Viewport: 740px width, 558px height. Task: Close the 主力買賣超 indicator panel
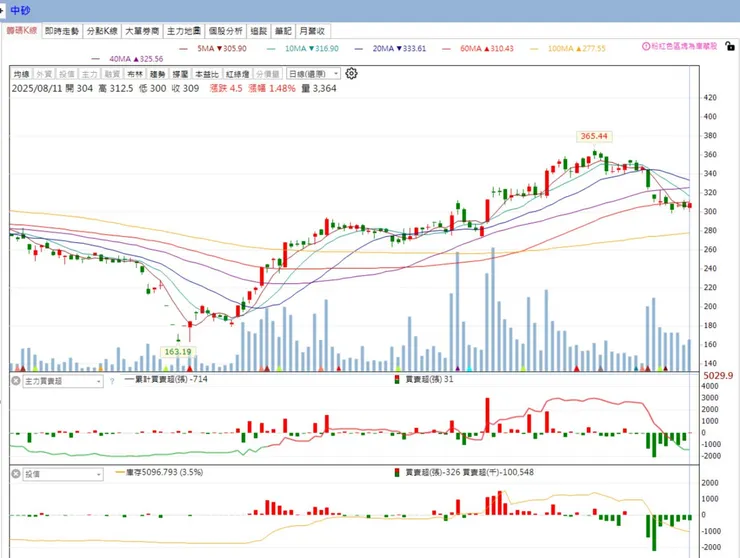[x=16, y=380]
